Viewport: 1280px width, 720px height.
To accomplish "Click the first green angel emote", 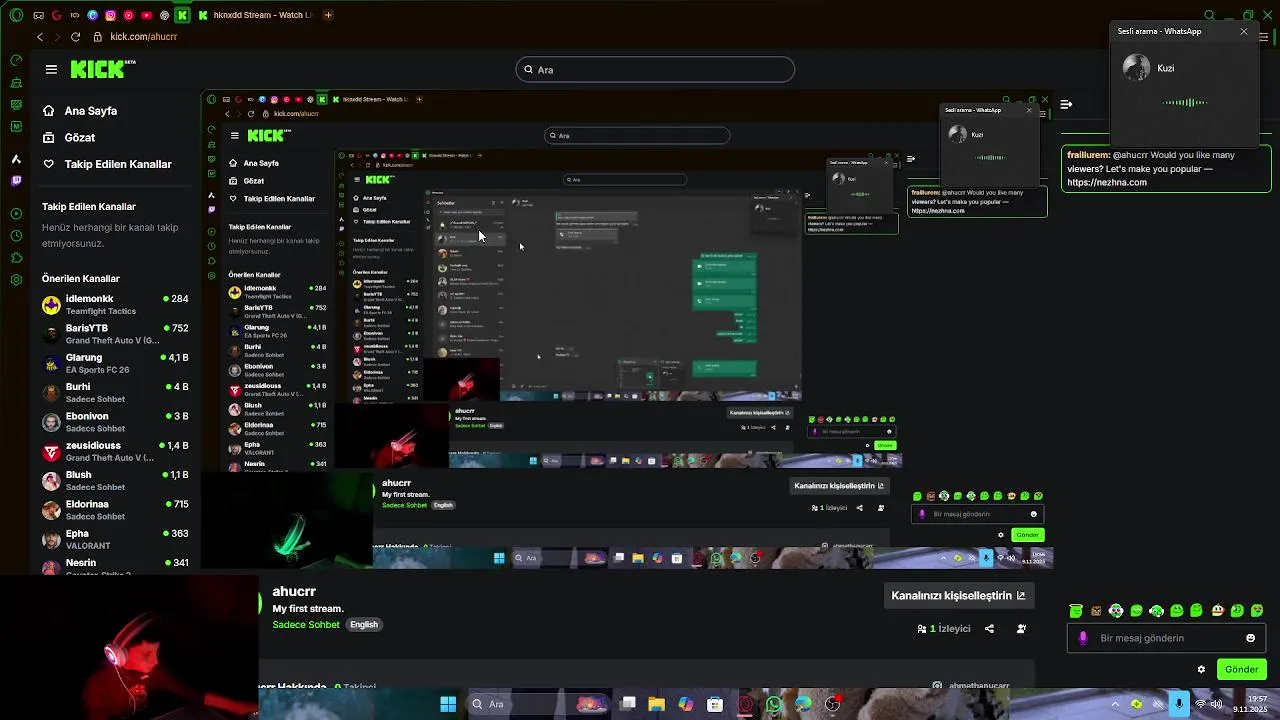I will point(1076,611).
